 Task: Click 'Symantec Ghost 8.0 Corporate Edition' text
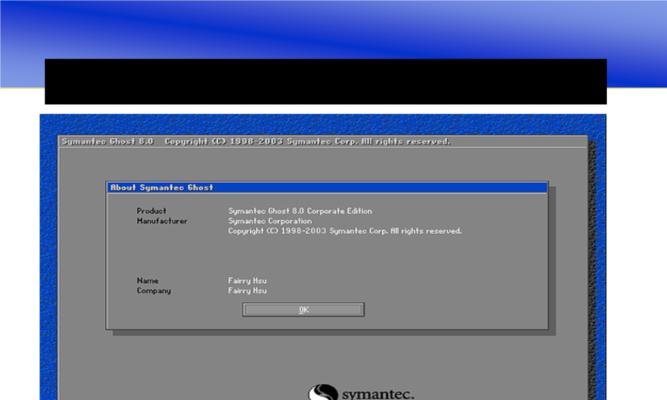[x=300, y=211]
